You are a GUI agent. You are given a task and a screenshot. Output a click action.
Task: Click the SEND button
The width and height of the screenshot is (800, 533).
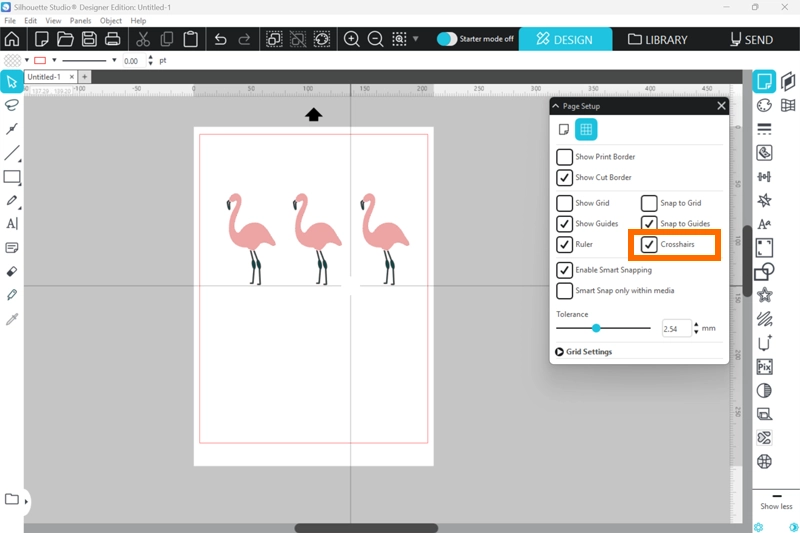tap(751, 40)
